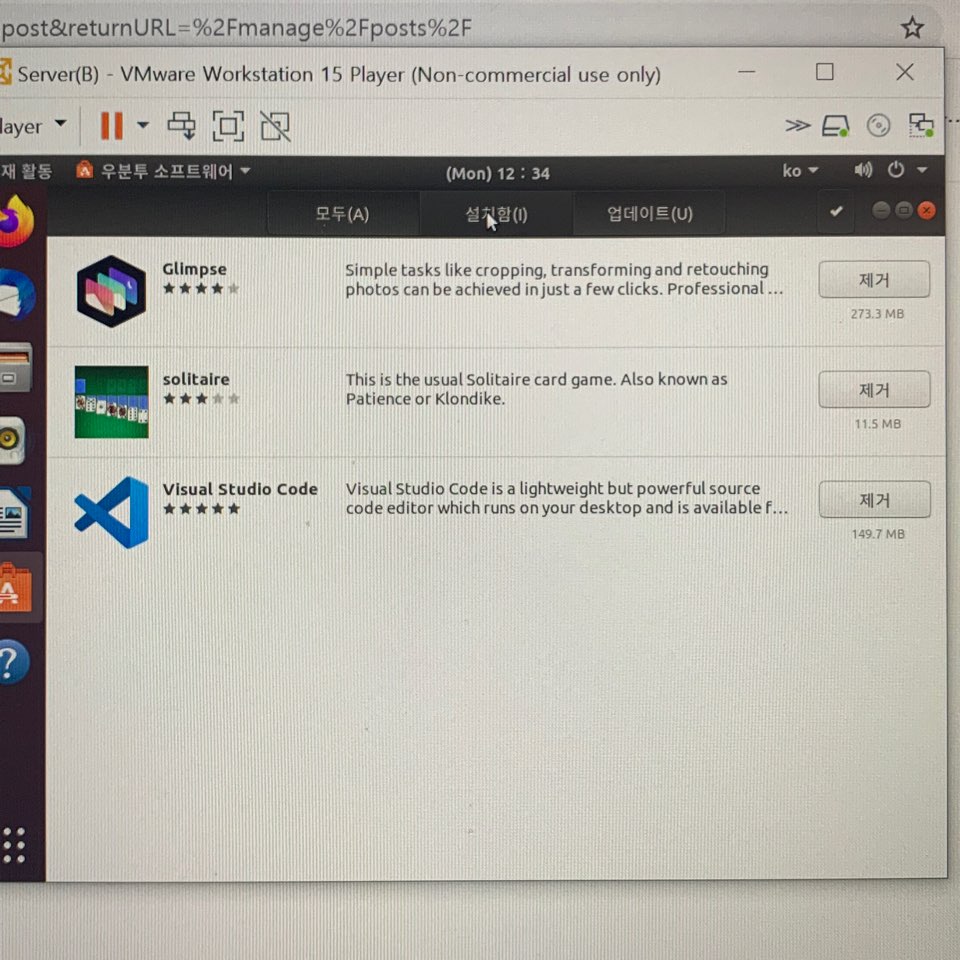The height and width of the screenshot is (960, 960).
Task: Select the solitaire app title
Action: 196,379
